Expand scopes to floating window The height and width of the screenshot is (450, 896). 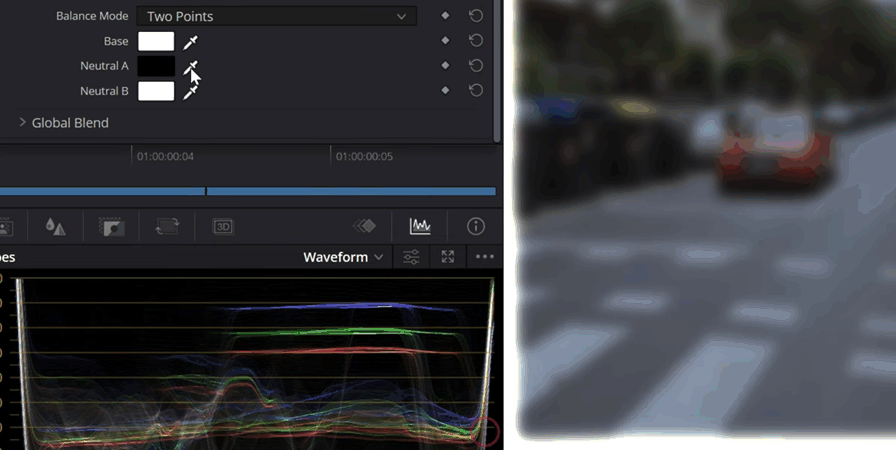(x=447, y=257)
